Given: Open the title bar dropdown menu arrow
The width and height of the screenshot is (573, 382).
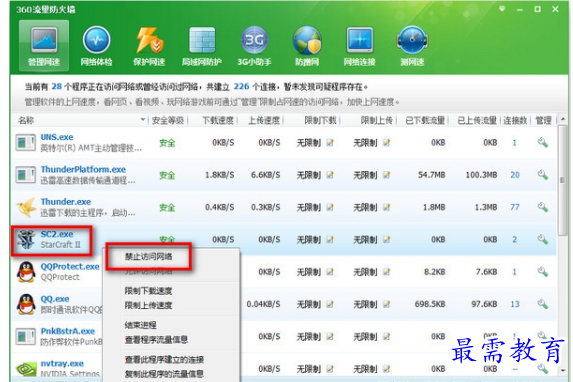Looking at the screenshot, I should click(502, 9).
